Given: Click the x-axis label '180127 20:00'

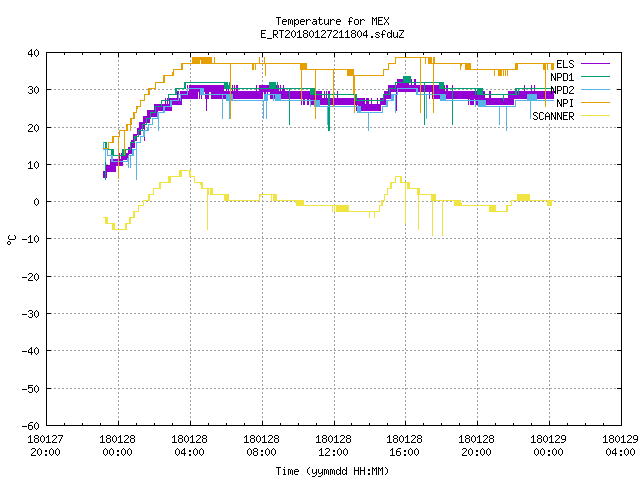Looking at the screenshot, I should [45, 446].
